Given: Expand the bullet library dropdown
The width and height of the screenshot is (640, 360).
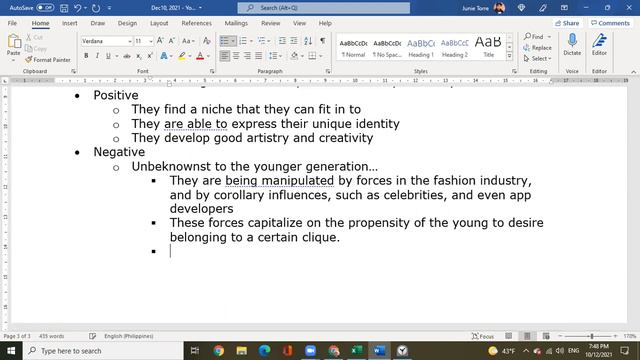Looking at the screenshot, I should click(x=233, y=41).
